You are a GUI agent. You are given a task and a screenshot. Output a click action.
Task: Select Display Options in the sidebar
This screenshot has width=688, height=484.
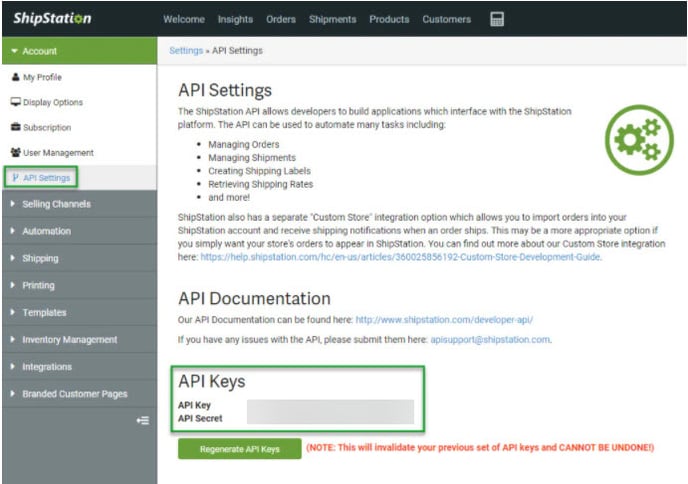pos(53,102)
